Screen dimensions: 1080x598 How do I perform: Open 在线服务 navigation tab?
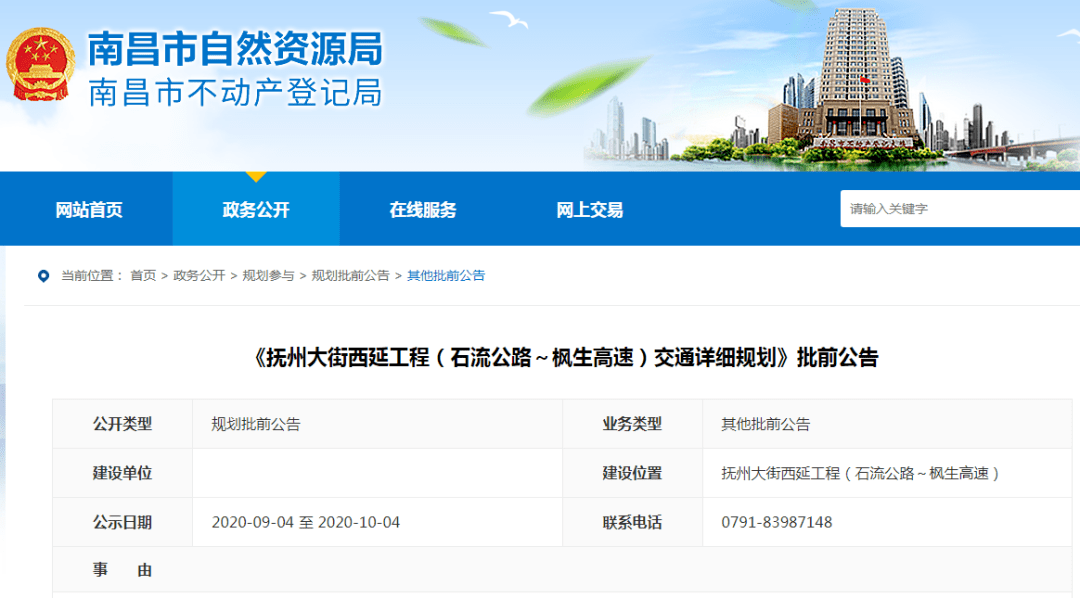[x=423, y=210]
